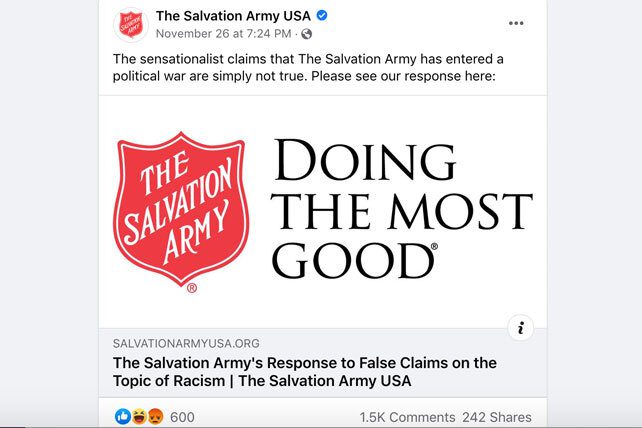Click the globe public audience icon
The width and height of the screenshot is (642, 428).
point(306,34)
